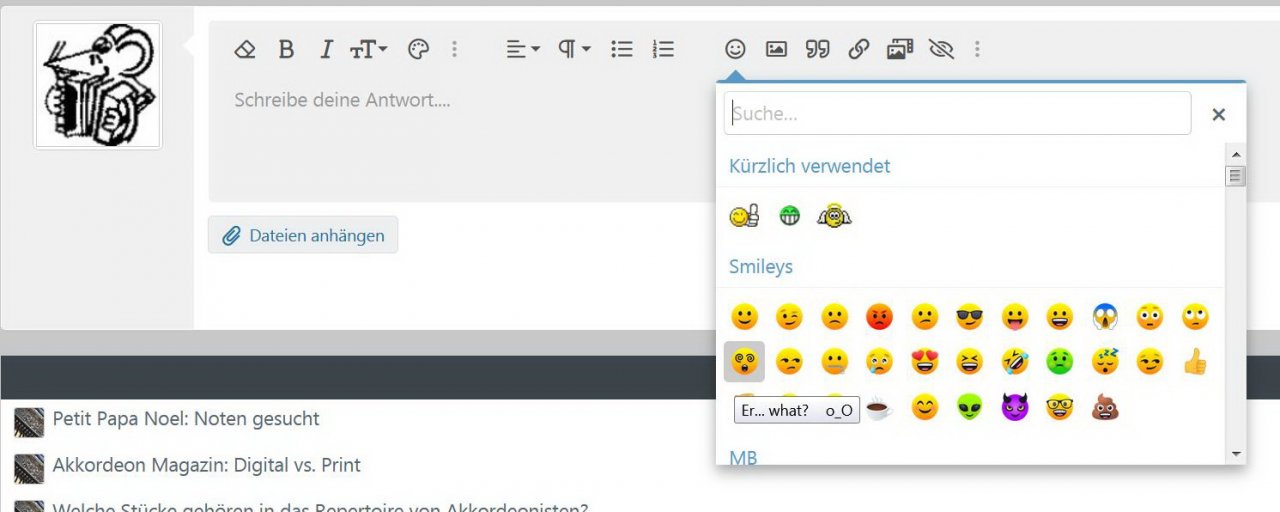This screenshot has height=512, width=1280.
Task: Insert the red angry face emoji
Action: 879,318
